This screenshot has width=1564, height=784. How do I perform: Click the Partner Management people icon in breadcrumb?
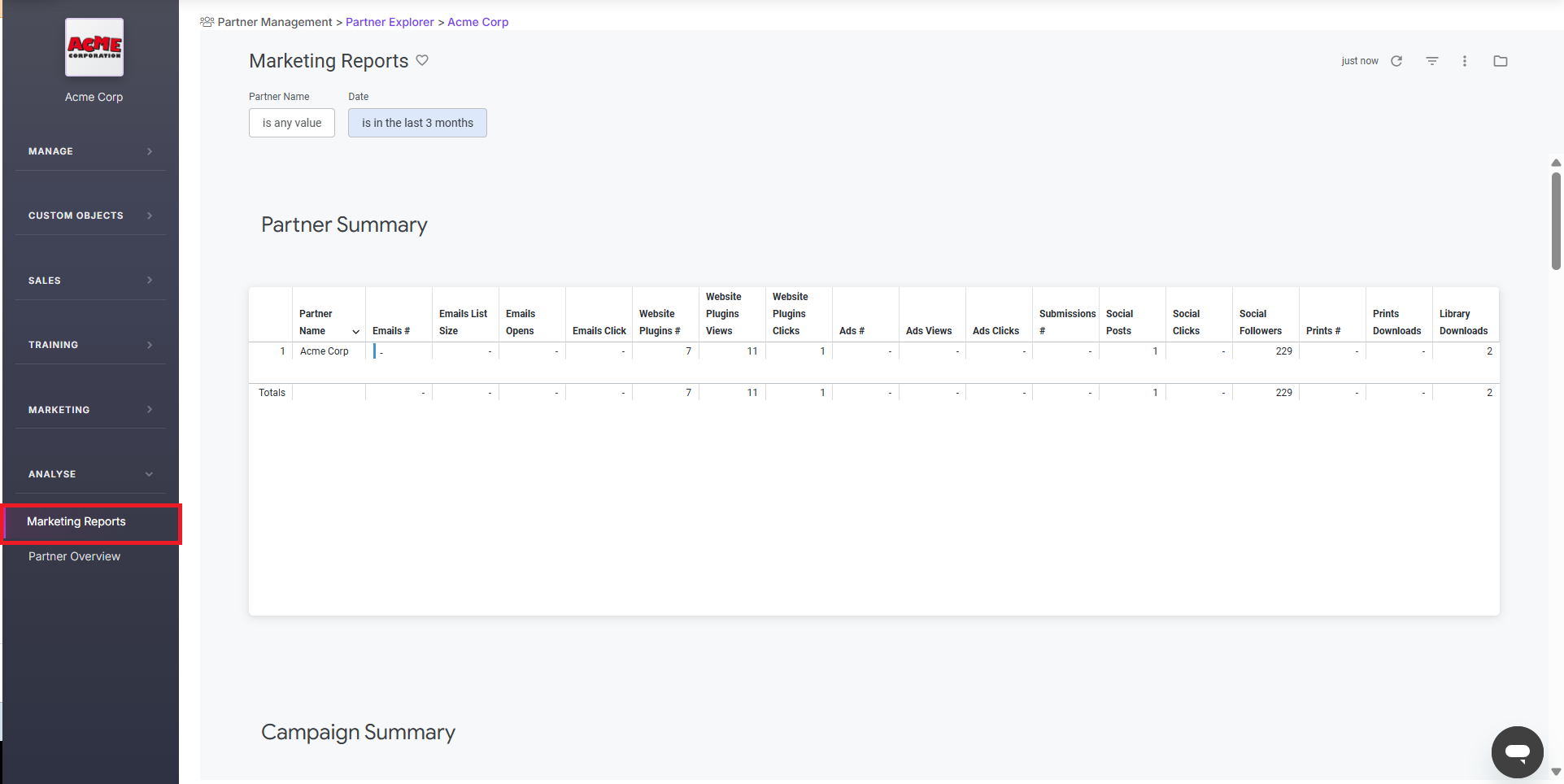pyautogui.click(x=206, y=22)
